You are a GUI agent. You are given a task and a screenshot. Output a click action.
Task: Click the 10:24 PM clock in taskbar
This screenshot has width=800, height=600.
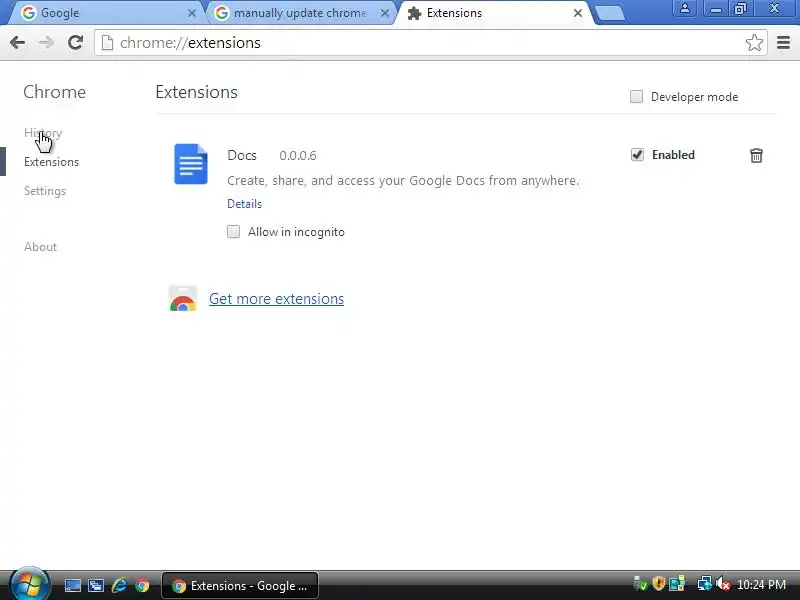click(761, 585)
